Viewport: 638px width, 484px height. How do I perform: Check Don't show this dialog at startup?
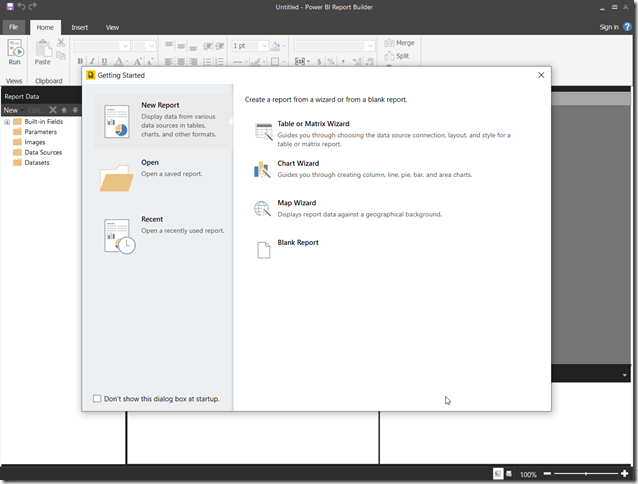pyautogui.click(x=97, y=399)
